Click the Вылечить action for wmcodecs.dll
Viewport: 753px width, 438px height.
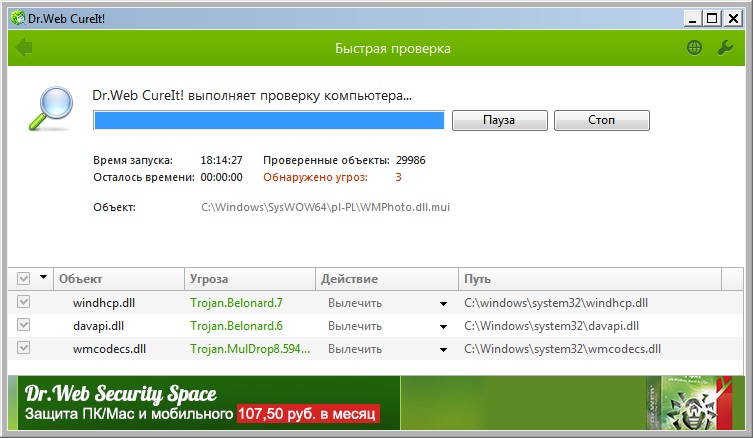click(355, 349)
